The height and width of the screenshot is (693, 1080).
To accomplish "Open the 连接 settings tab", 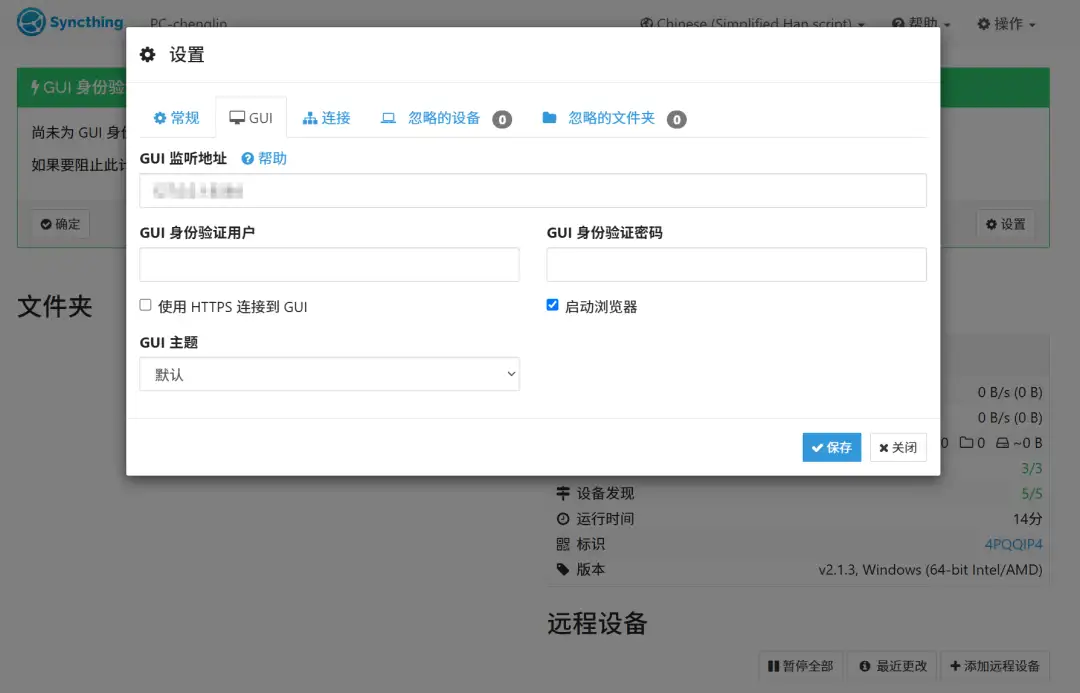I will point(326,118).
